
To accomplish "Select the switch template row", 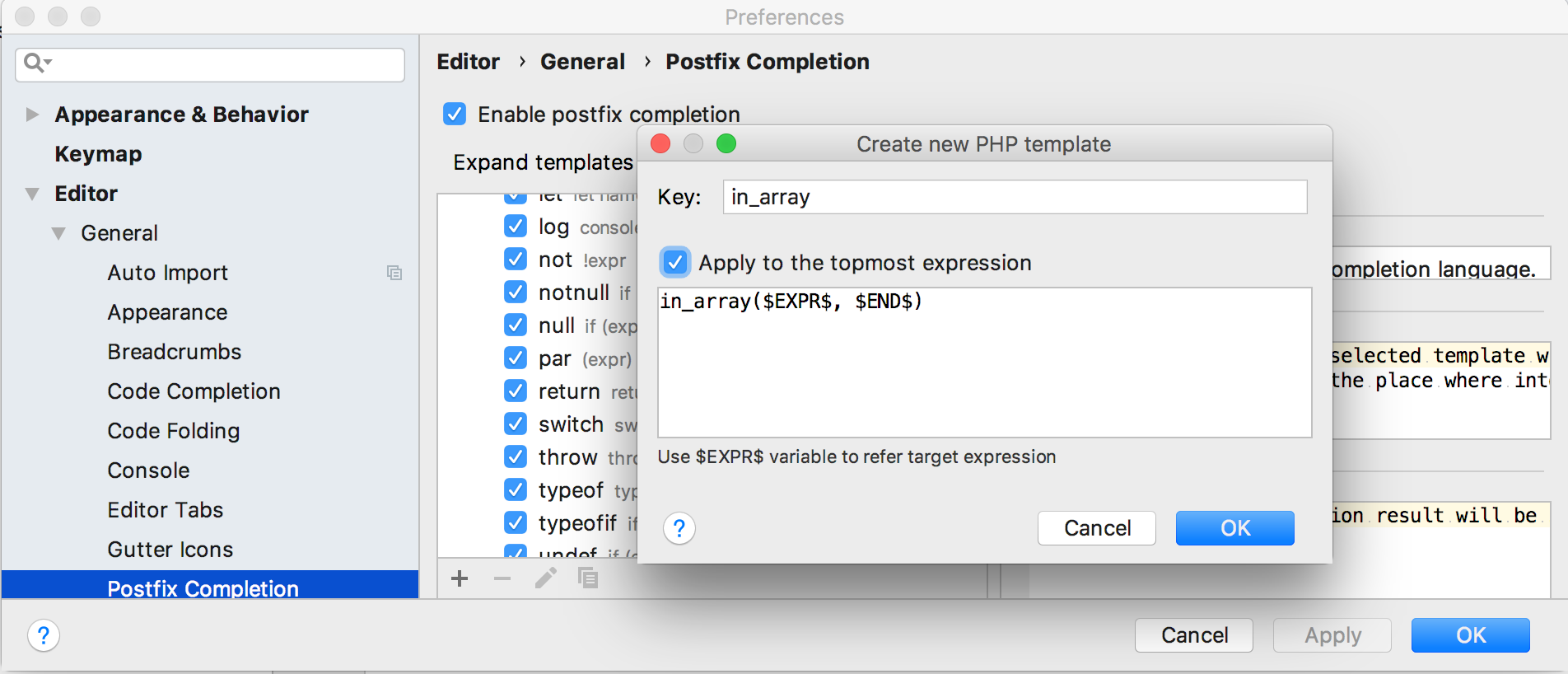I will [x=571, y=424].
